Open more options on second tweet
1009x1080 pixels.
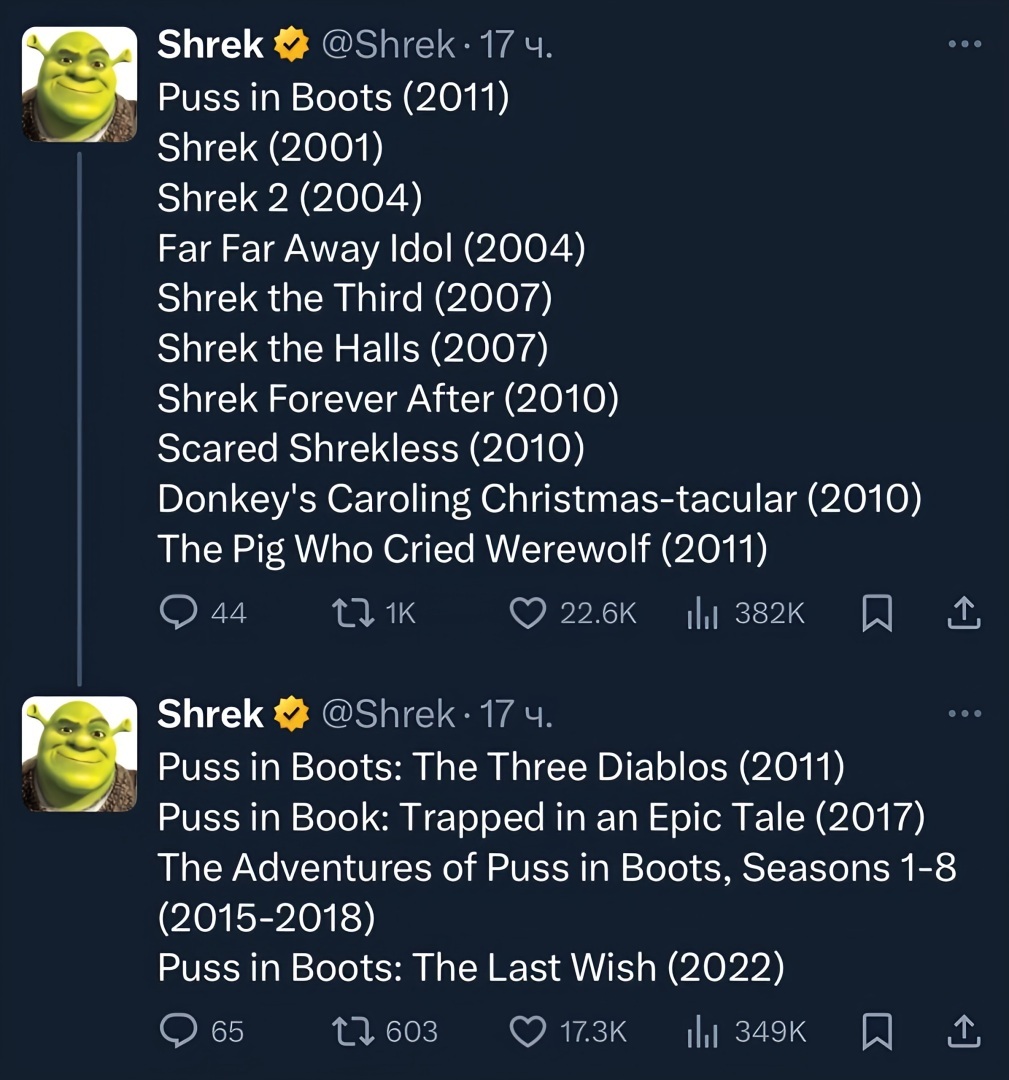(x=964, y=714)
